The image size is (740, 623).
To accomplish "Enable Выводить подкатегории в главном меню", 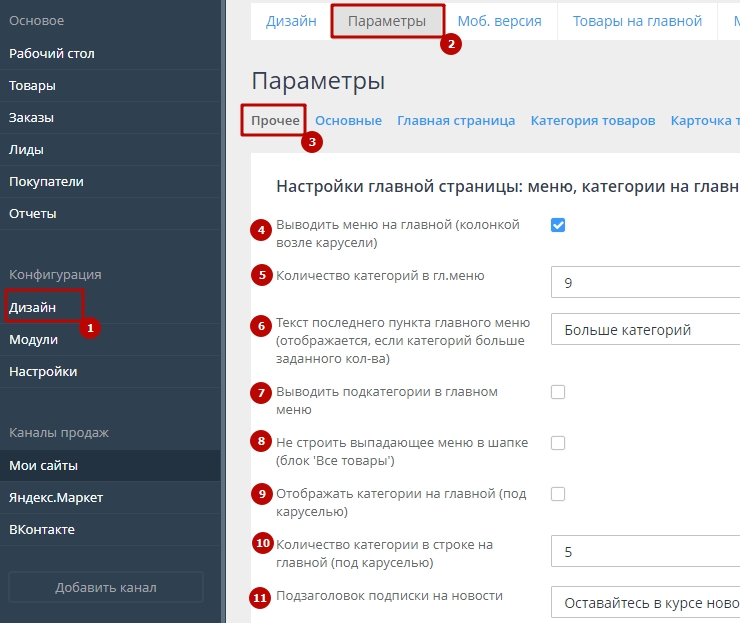I will (558, 392).
